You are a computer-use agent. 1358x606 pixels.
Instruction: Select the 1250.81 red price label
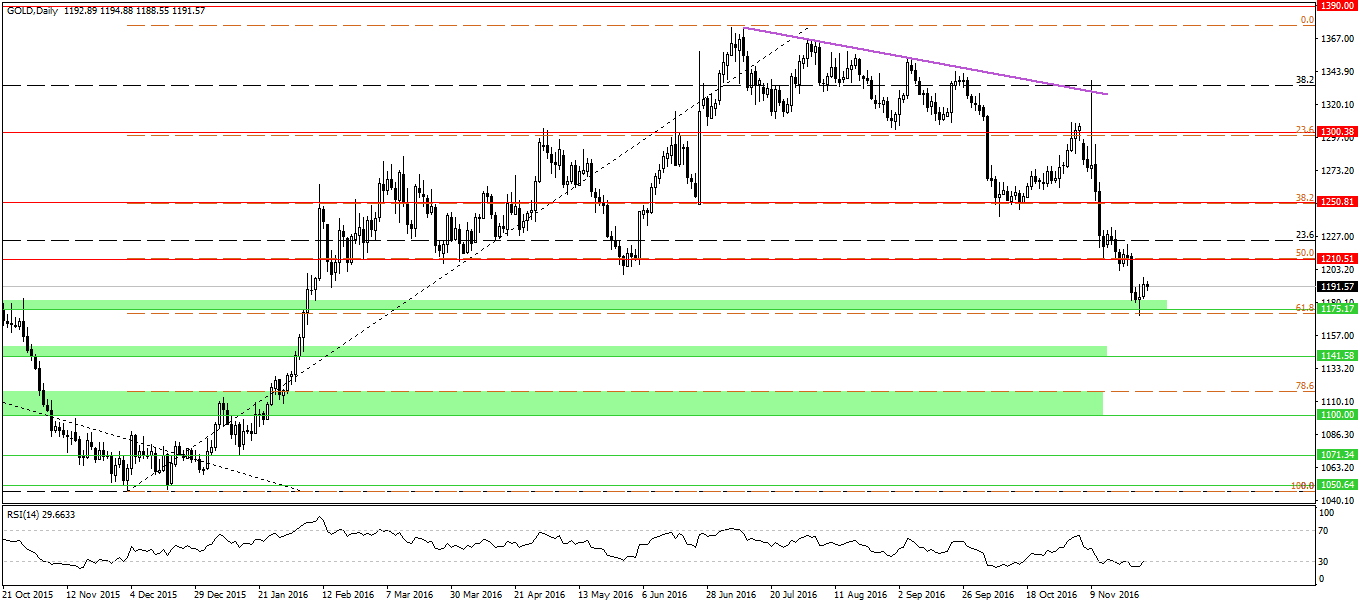click(1336, 202)
